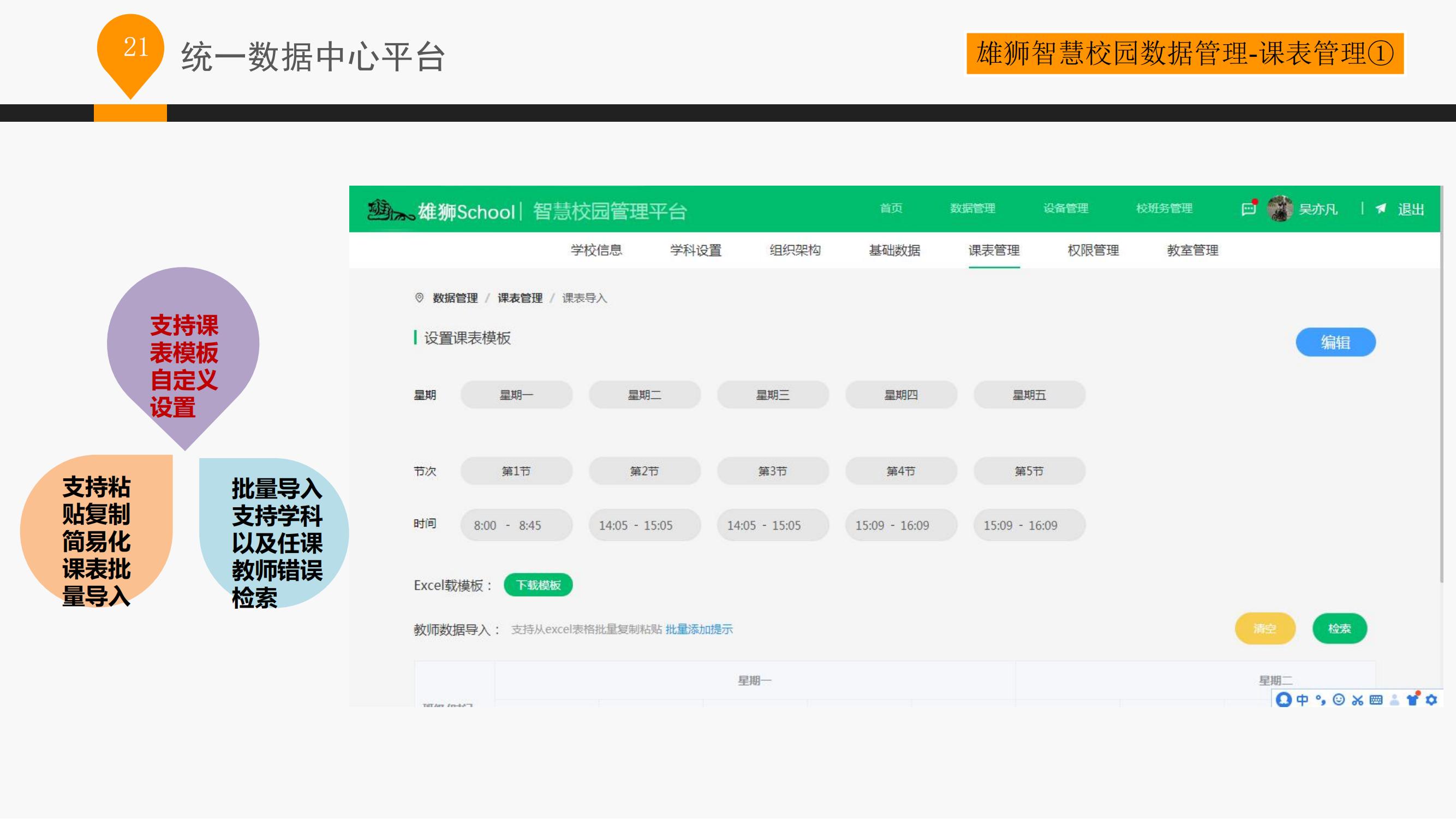Image resolution: width=1456 pixels, height=819 pixels.
Task: Click the green 下载模板 button
Action: pyautogui.click(x=538, y=585)
